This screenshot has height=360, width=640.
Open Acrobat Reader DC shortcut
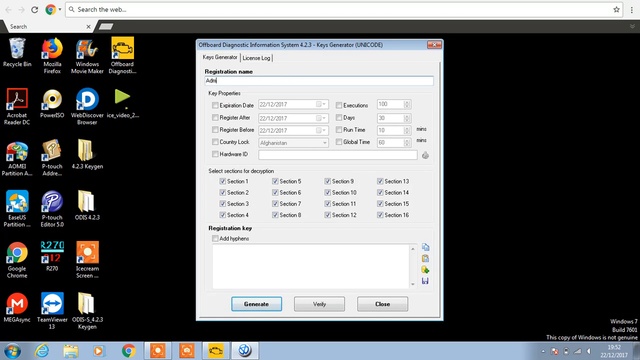[x=17, y=107]
